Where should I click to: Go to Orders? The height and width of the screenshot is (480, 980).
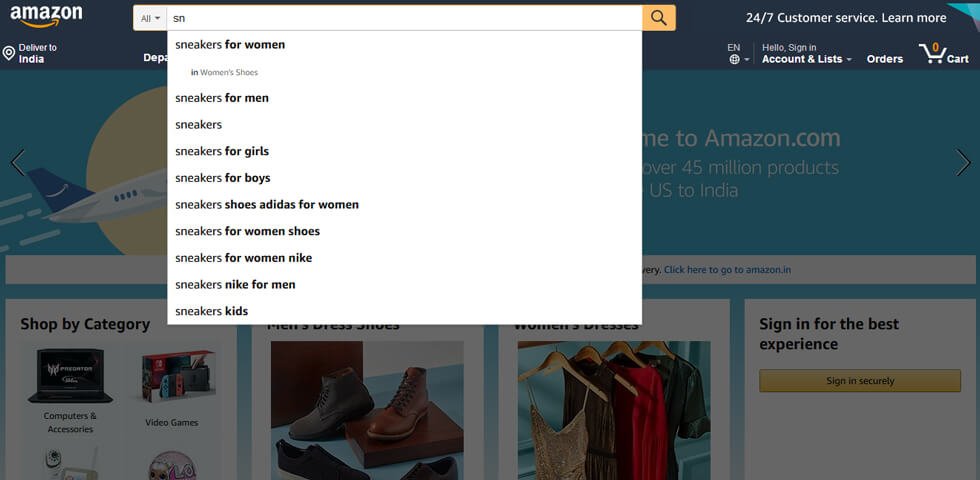(x=884, y=59)
